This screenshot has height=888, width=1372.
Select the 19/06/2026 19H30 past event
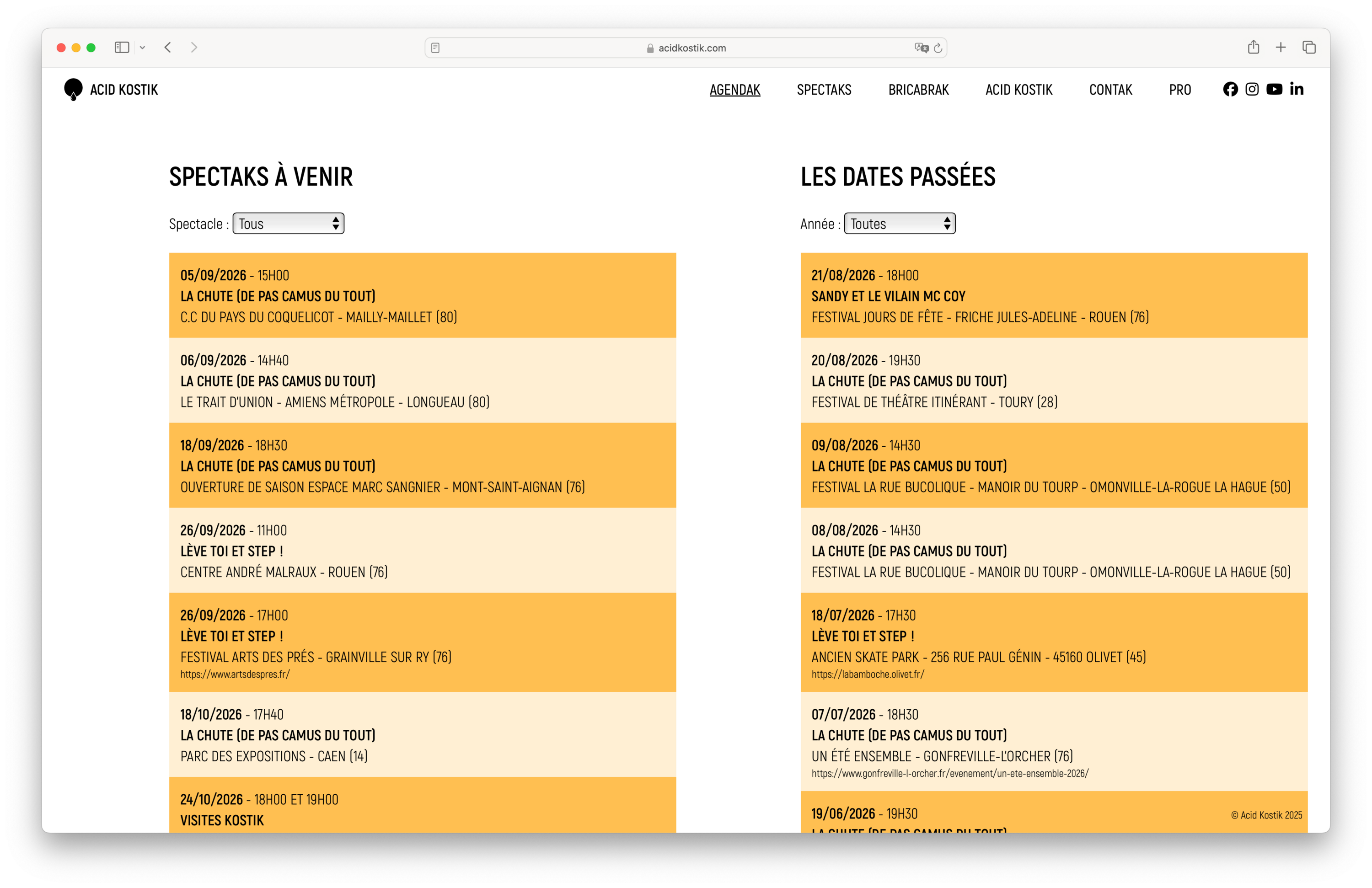click(1054, 812)
